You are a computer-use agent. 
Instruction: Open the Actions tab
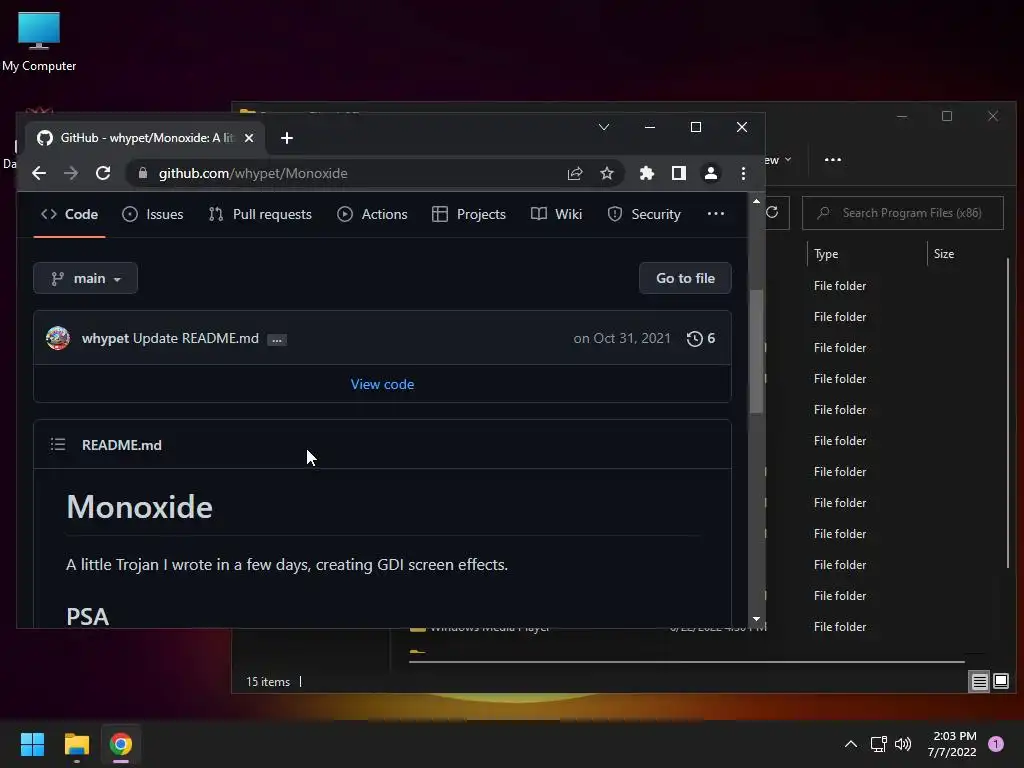click(x=372, y=214)
